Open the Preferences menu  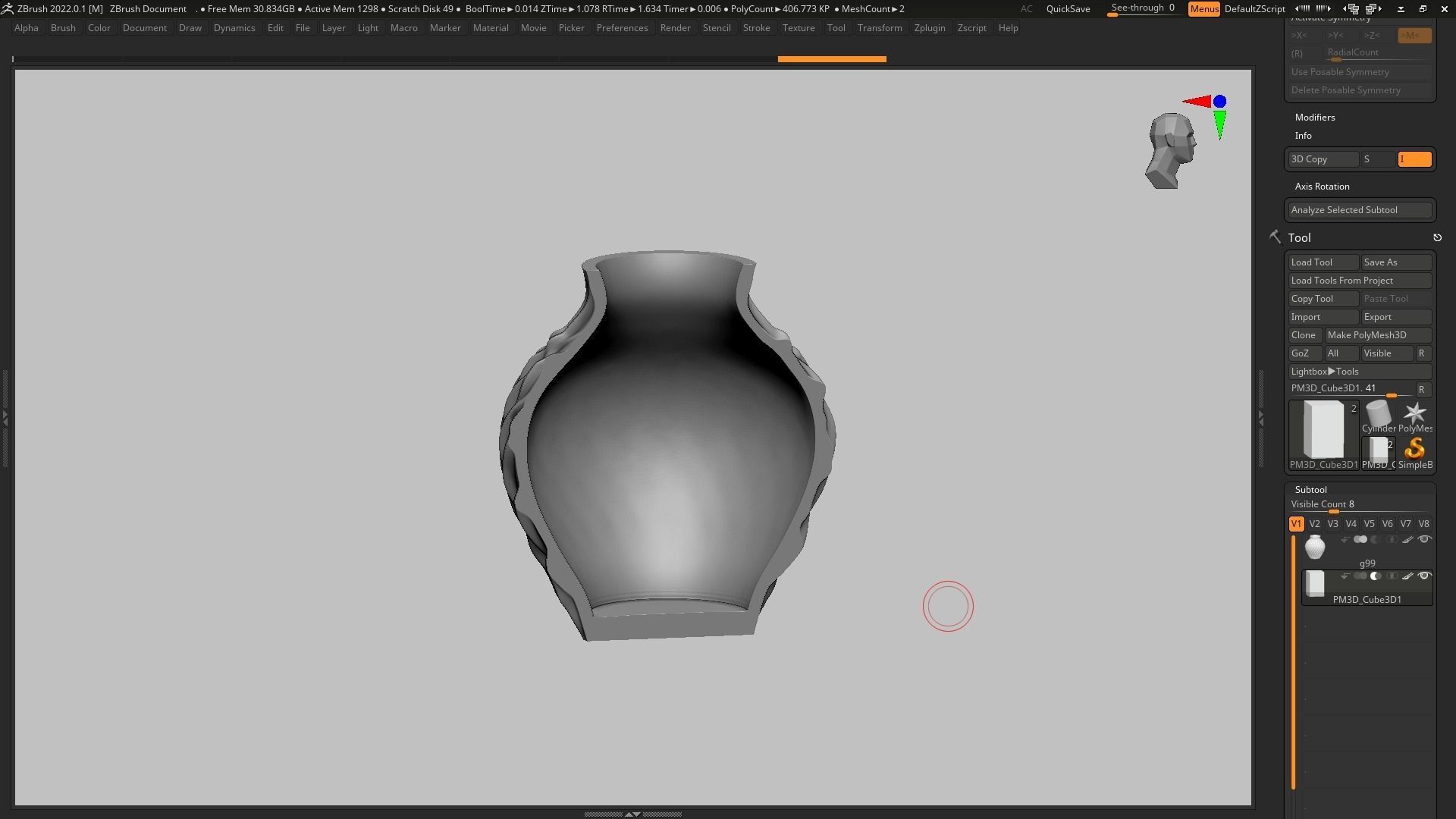click(622, 28)
